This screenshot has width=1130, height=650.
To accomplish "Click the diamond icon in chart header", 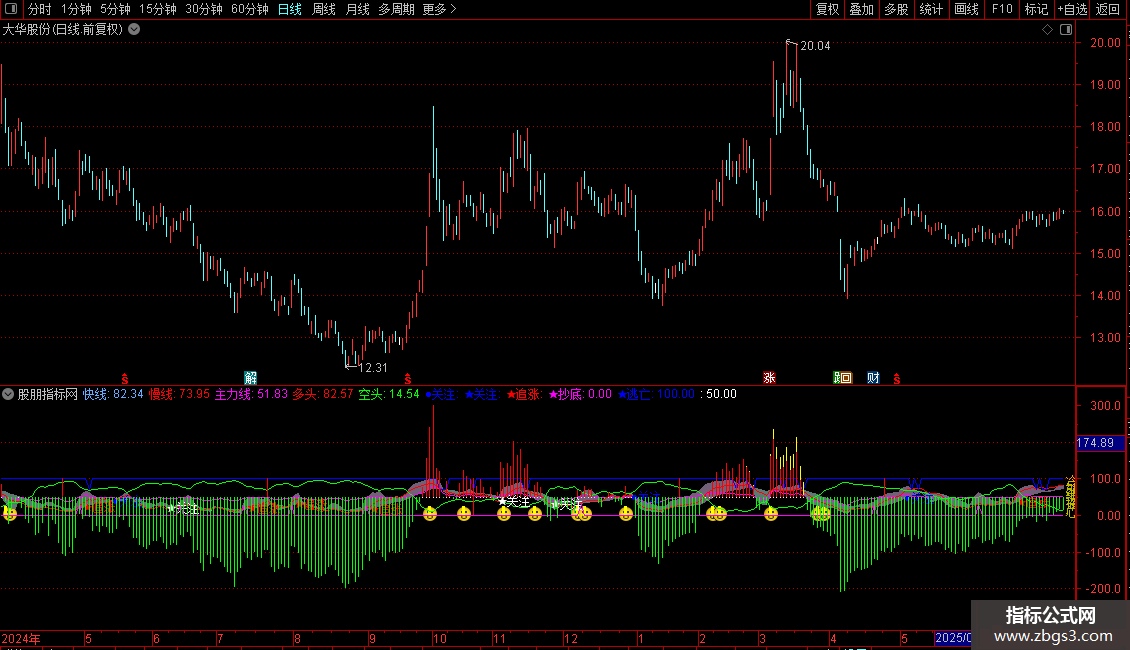I will pos(1047,30).
